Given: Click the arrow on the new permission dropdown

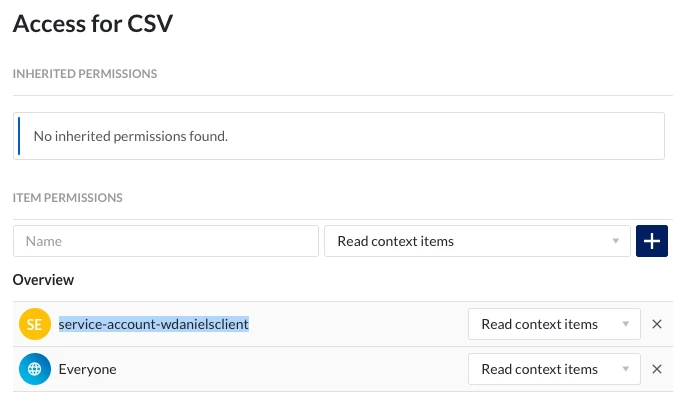Looking at the screenshot, I should pos(616,241).
